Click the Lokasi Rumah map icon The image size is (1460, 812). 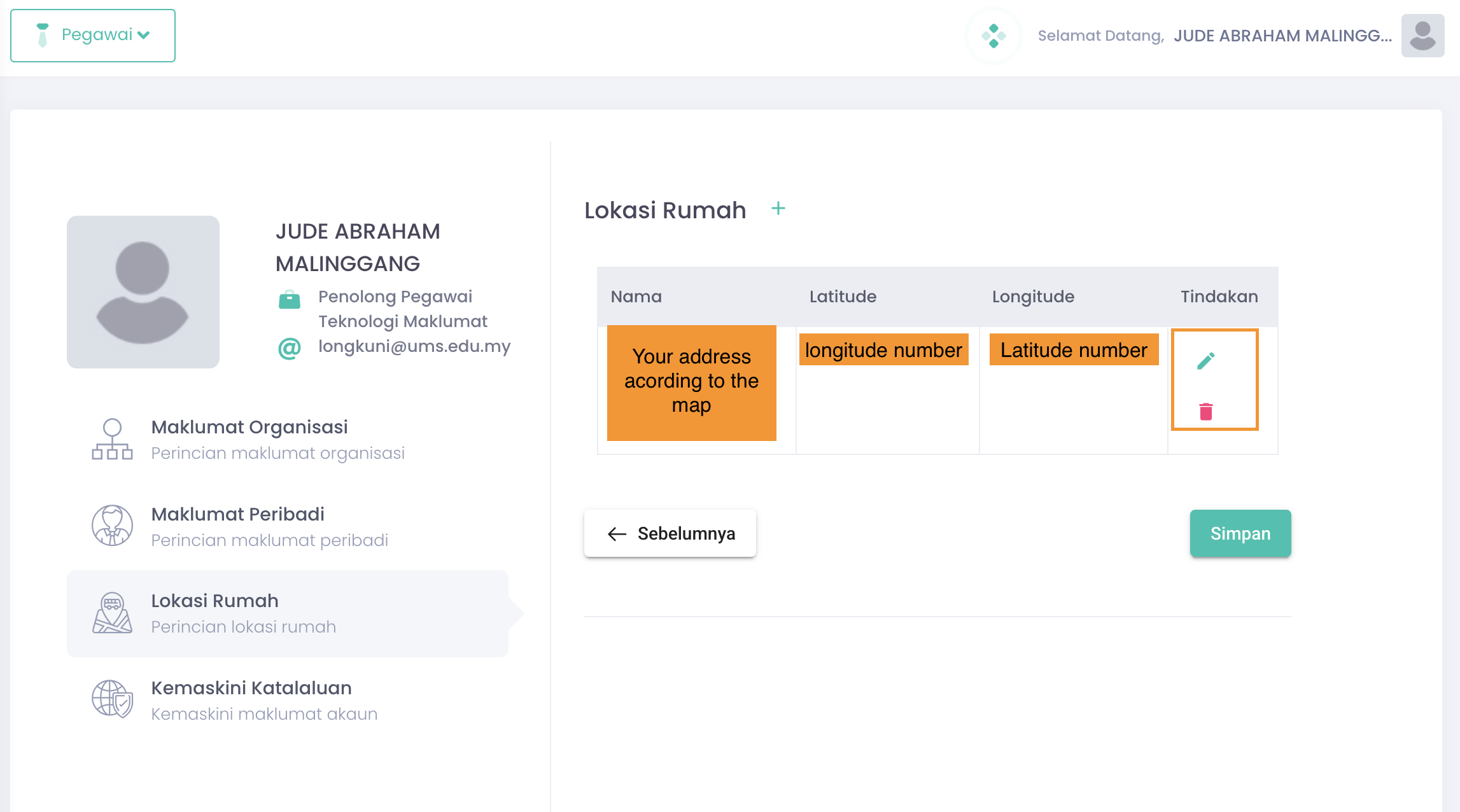coord(112,613)
